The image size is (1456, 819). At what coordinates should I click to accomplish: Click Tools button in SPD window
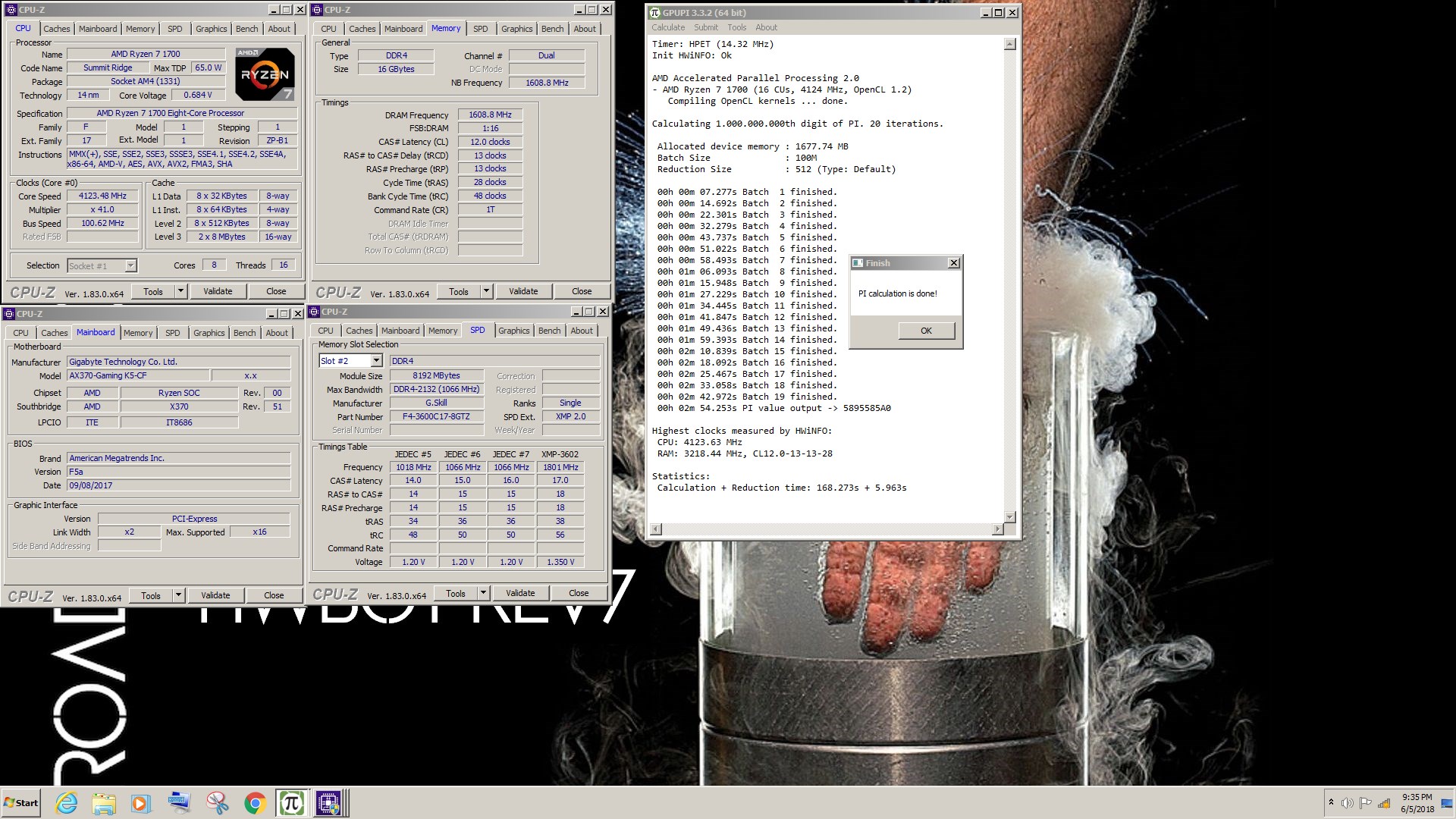[x=456, y=593]
